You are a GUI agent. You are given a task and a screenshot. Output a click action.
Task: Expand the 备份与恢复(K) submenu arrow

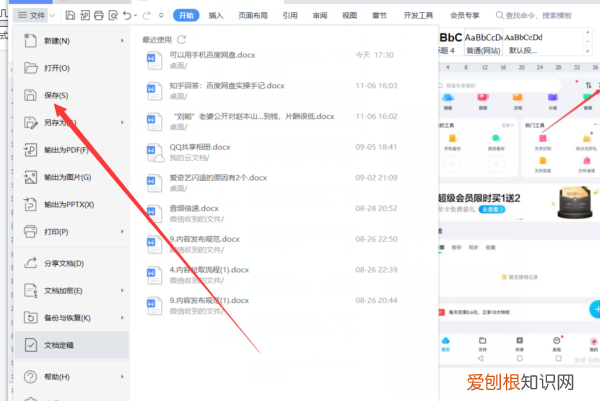[122, 318]
